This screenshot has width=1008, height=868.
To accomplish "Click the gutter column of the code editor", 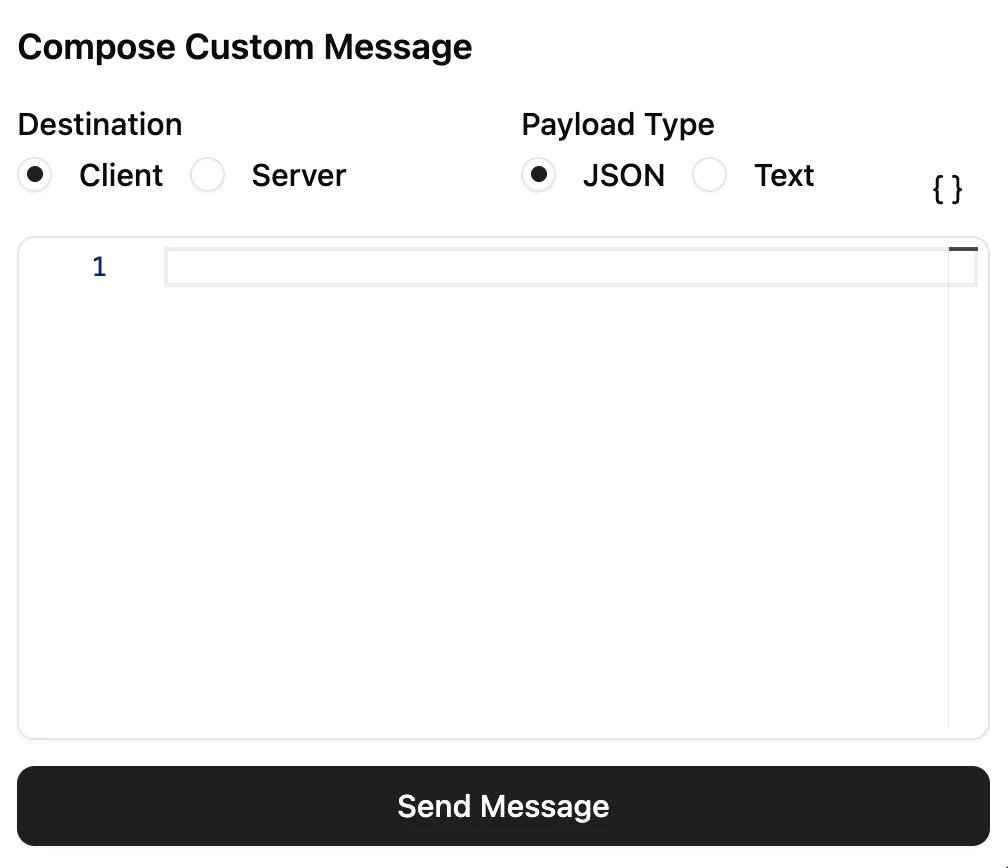I will tap(98, 400).
